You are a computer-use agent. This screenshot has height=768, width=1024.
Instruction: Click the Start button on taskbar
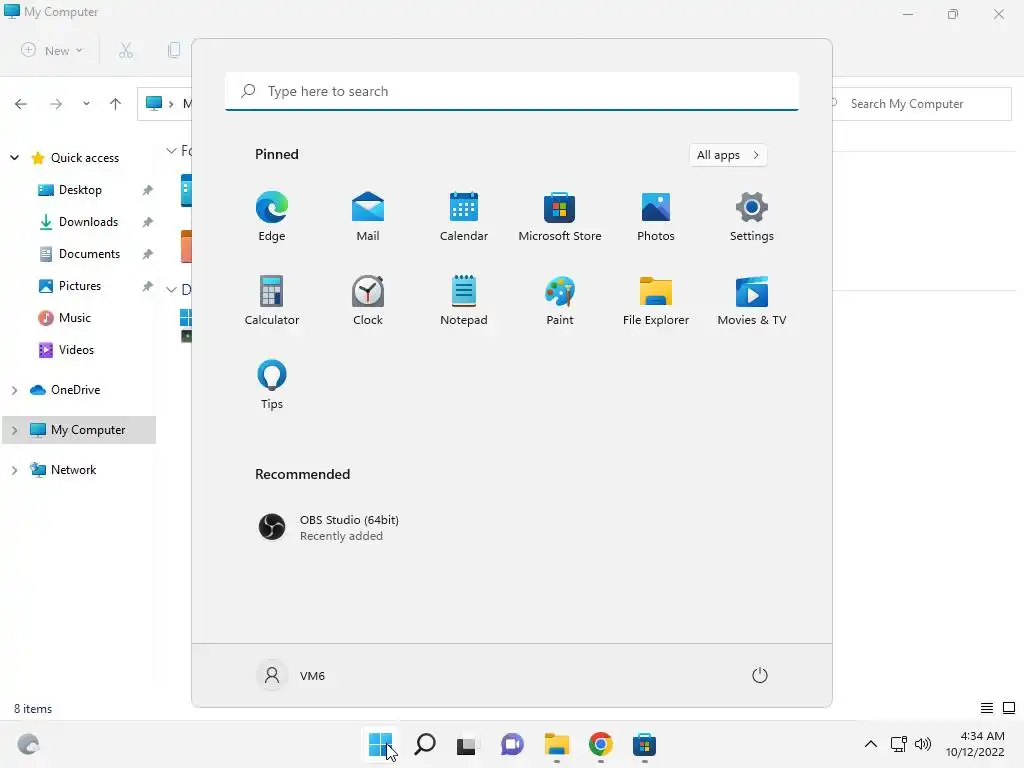coord(381,744)
